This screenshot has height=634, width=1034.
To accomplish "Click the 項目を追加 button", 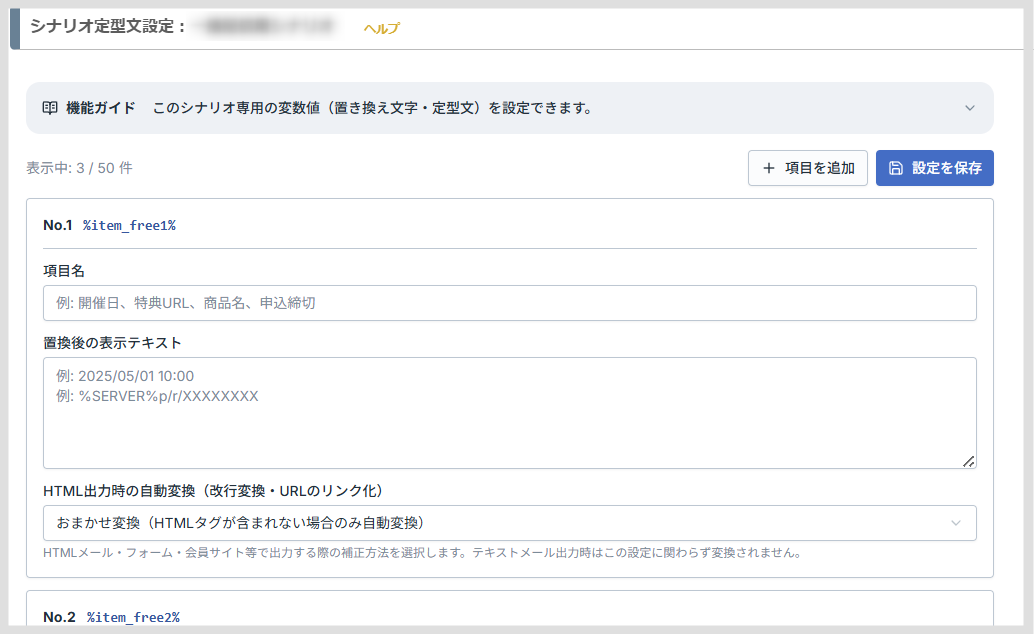I will (807, 168).
